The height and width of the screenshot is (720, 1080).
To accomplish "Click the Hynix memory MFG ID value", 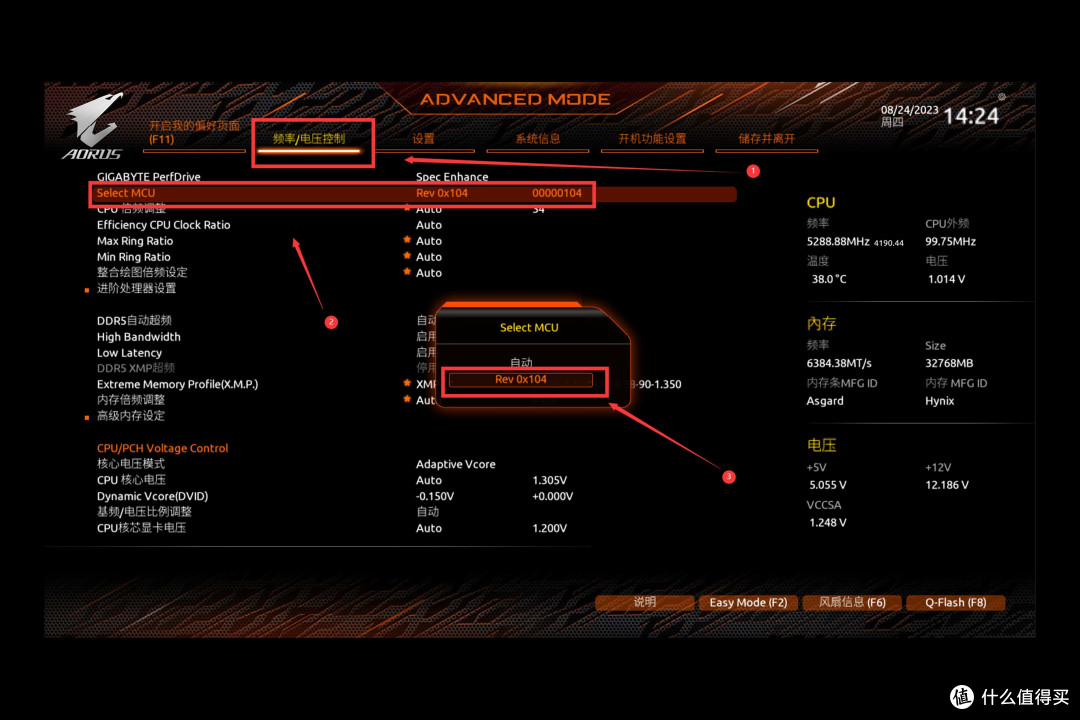I will click(x=939, y=401).
